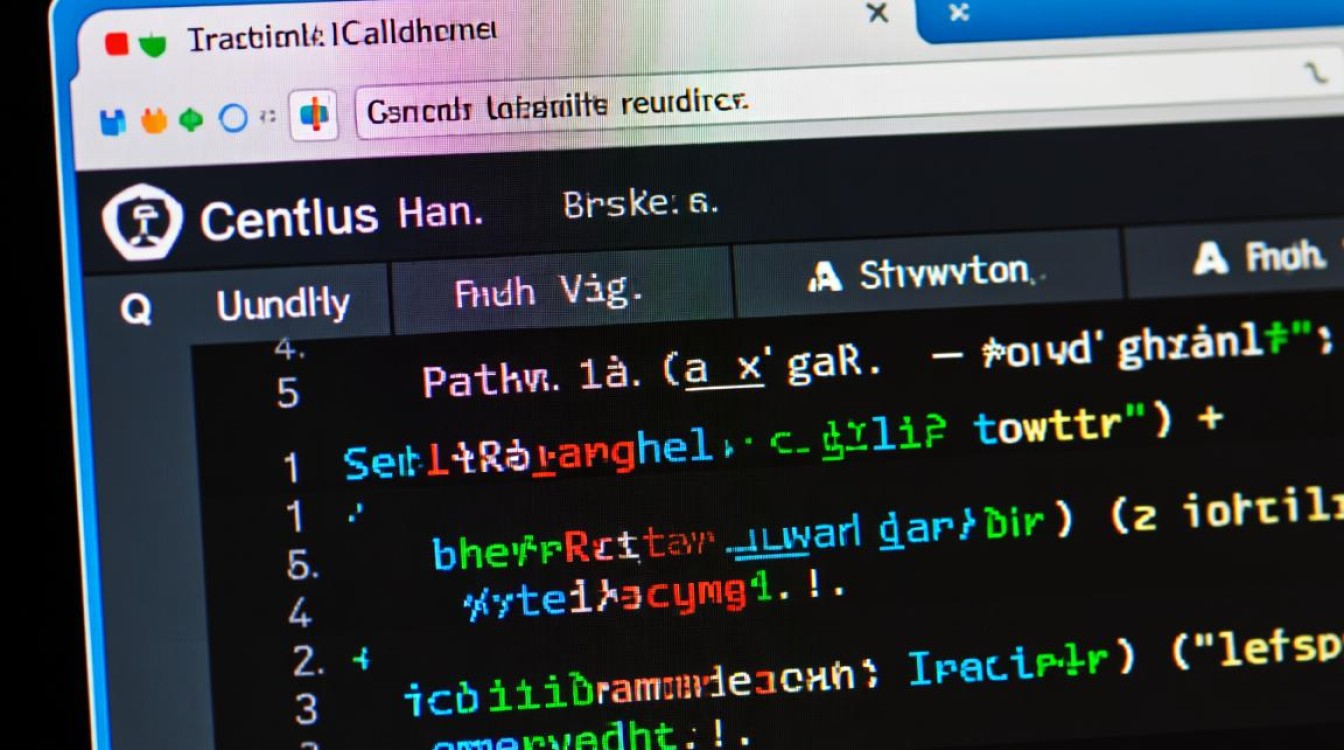Select the Stywvyton tab
1344x750 pixels.
[942, 273]
